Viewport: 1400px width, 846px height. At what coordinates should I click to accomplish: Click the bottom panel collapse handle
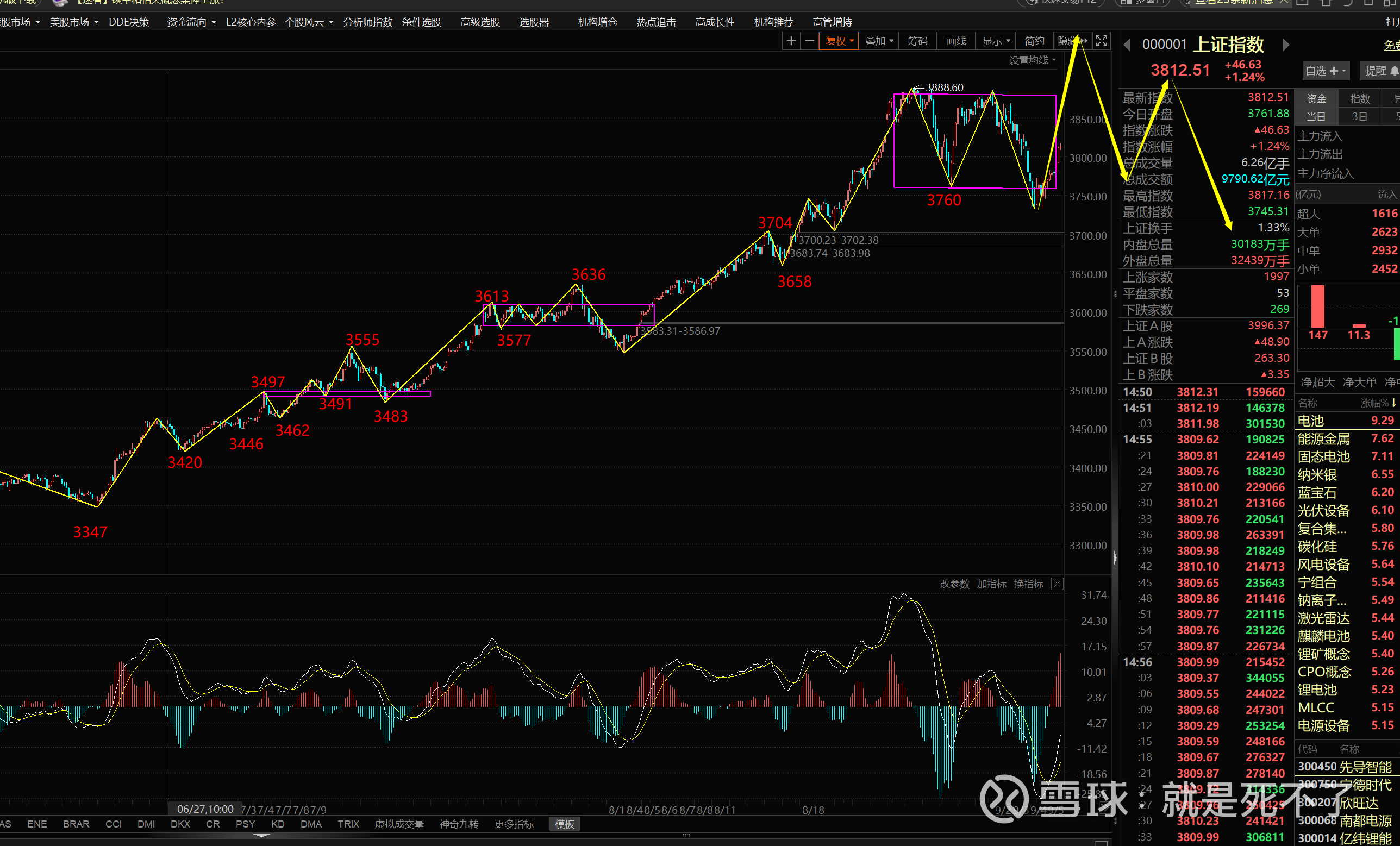point(261,835)
